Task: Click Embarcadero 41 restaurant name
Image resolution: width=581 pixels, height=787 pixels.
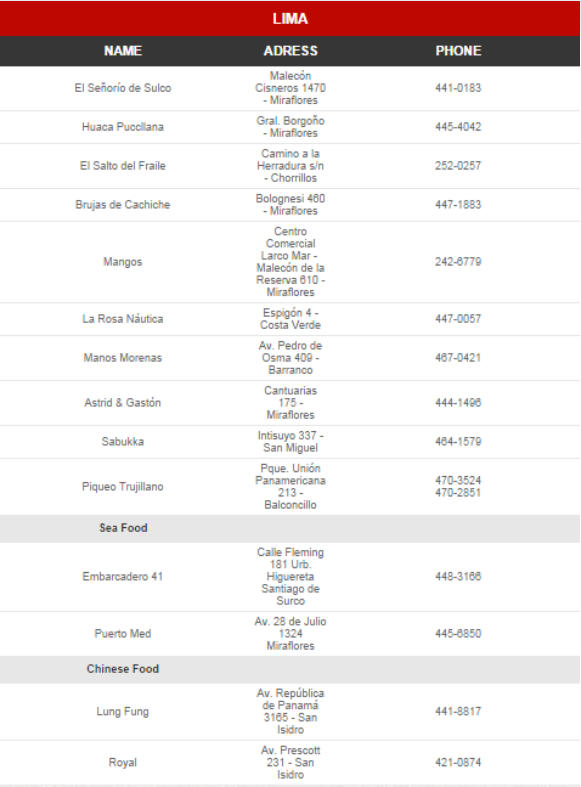Action: coord(123,576)
